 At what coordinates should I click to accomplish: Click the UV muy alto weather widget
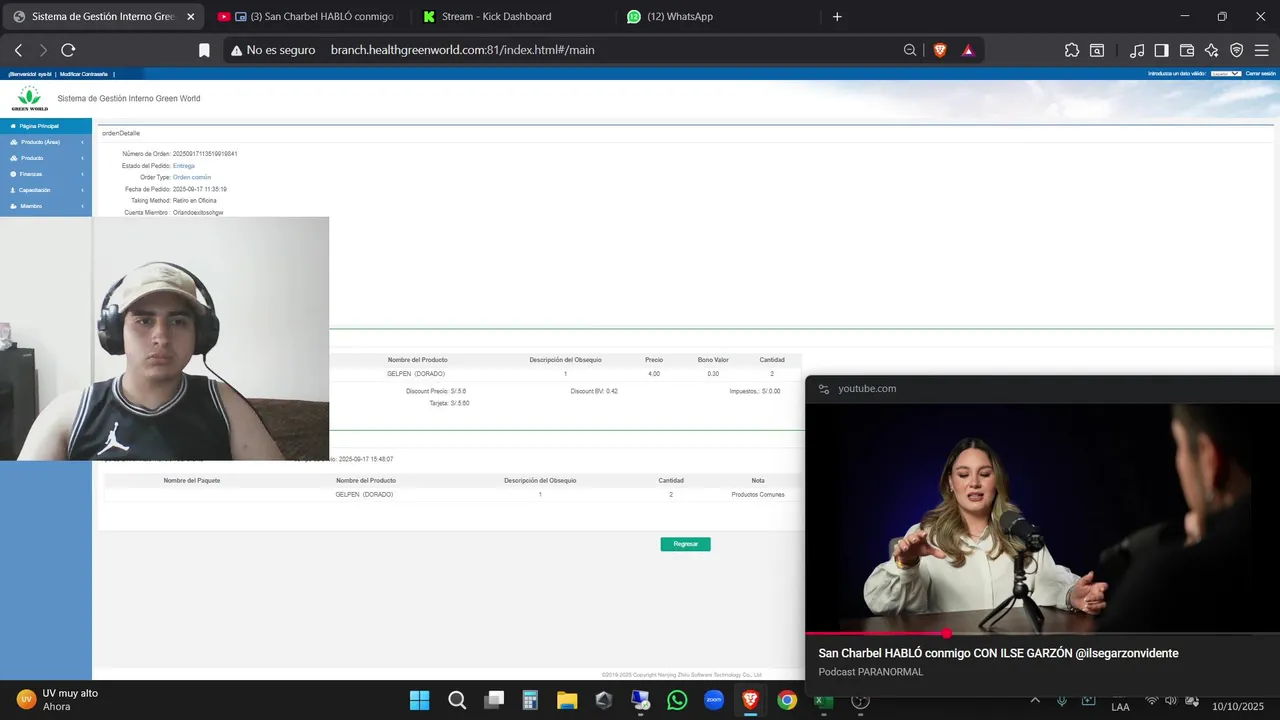pos(58,699)
